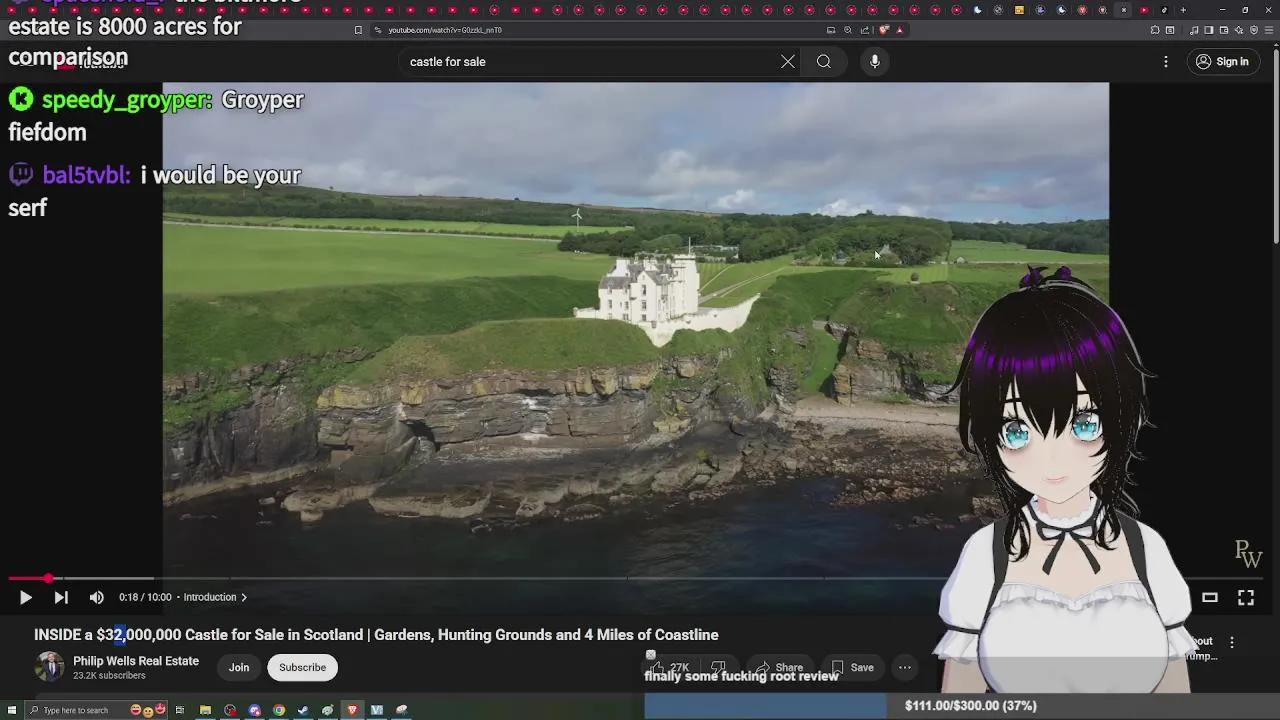Switch to the TikTok tab
The height and width of the screenshot is (720, 1280).
1164,10
